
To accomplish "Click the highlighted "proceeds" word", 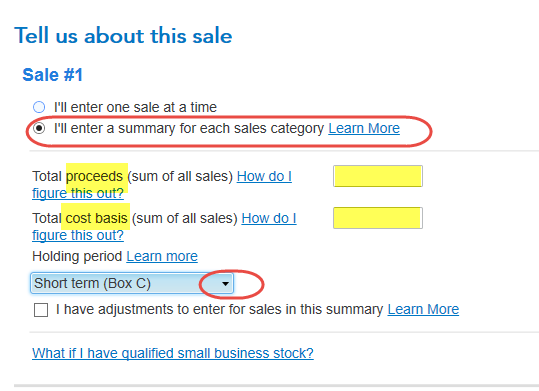I will point(94,176).
